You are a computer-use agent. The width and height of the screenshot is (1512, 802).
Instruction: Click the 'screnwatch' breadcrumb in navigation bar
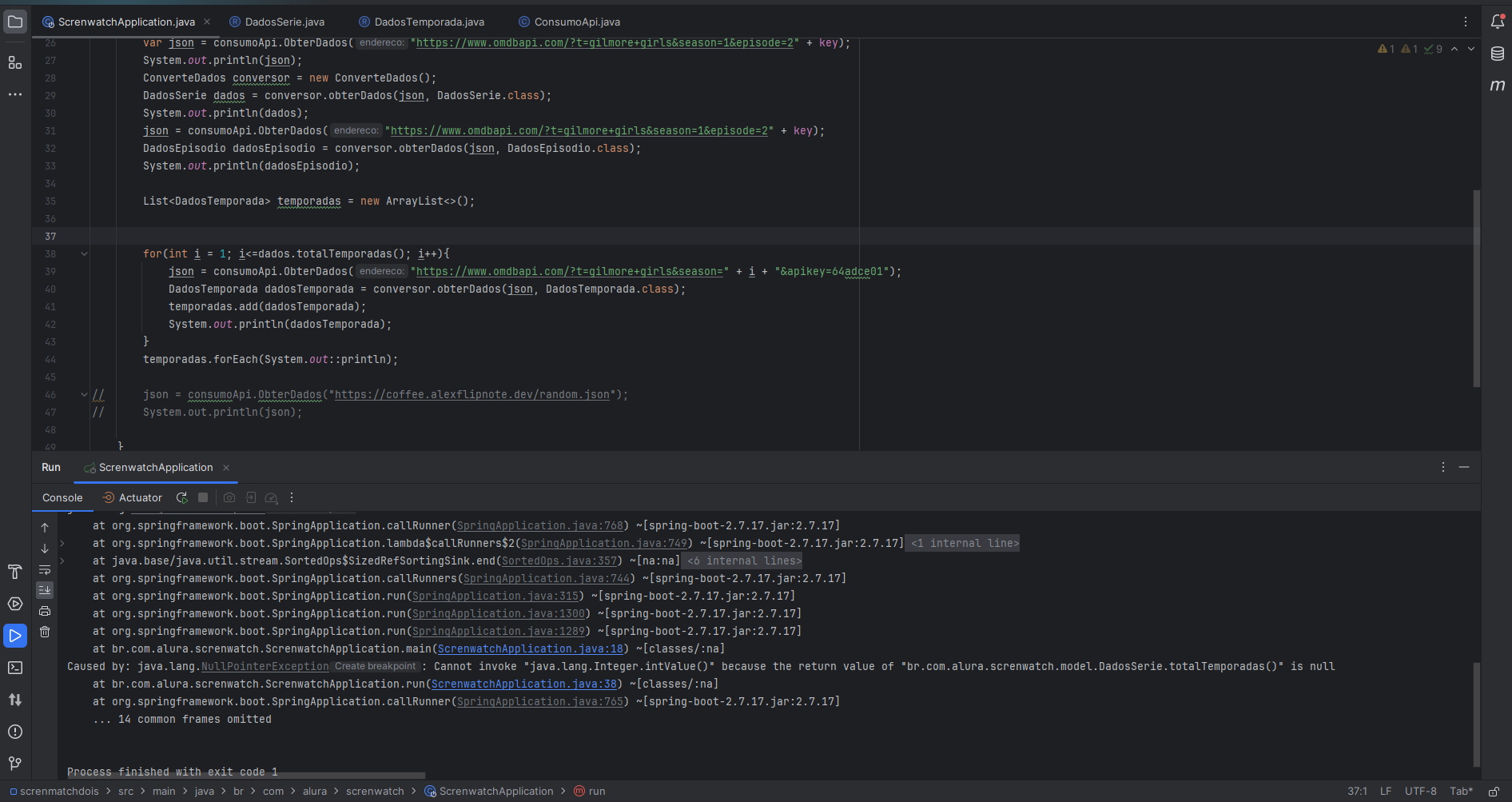[x=375, y=792]
